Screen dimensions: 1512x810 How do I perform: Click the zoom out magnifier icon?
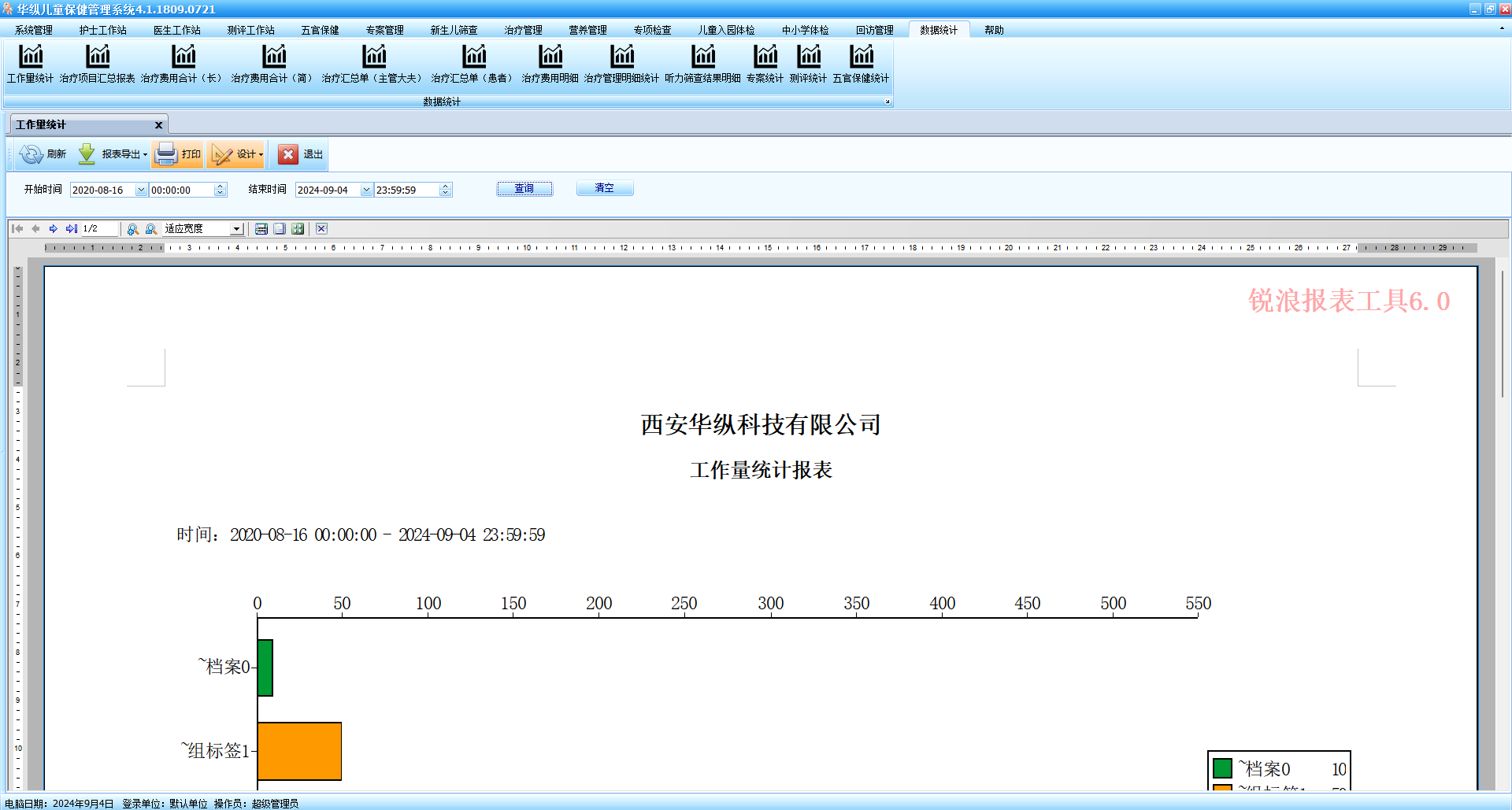(151, 229)
